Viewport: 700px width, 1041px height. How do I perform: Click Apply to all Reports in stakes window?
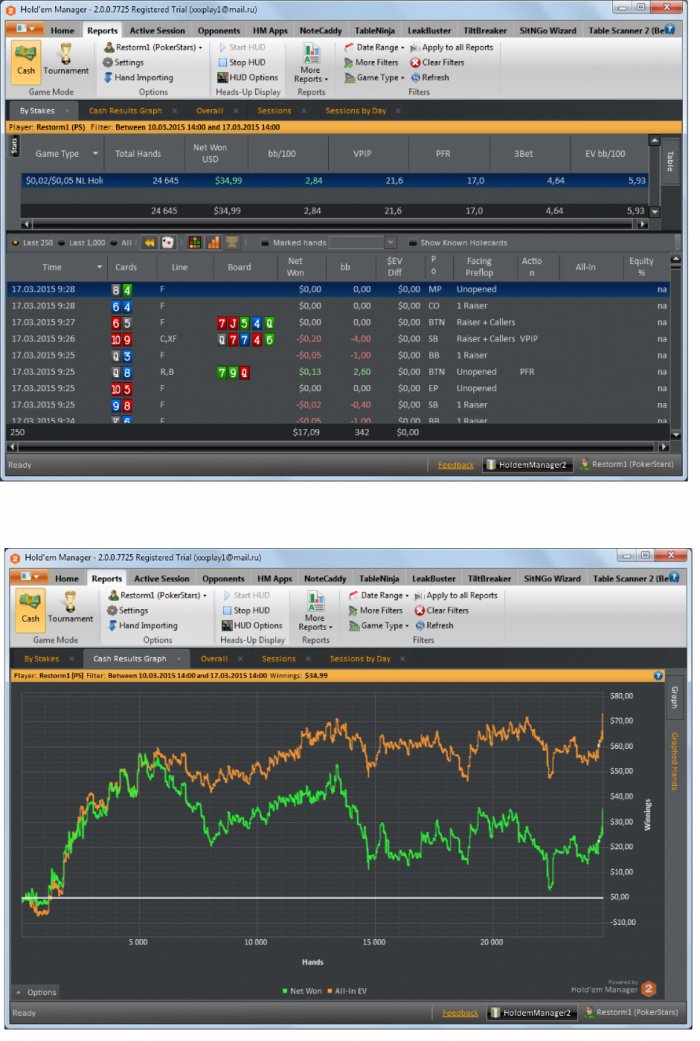[452, 47]
